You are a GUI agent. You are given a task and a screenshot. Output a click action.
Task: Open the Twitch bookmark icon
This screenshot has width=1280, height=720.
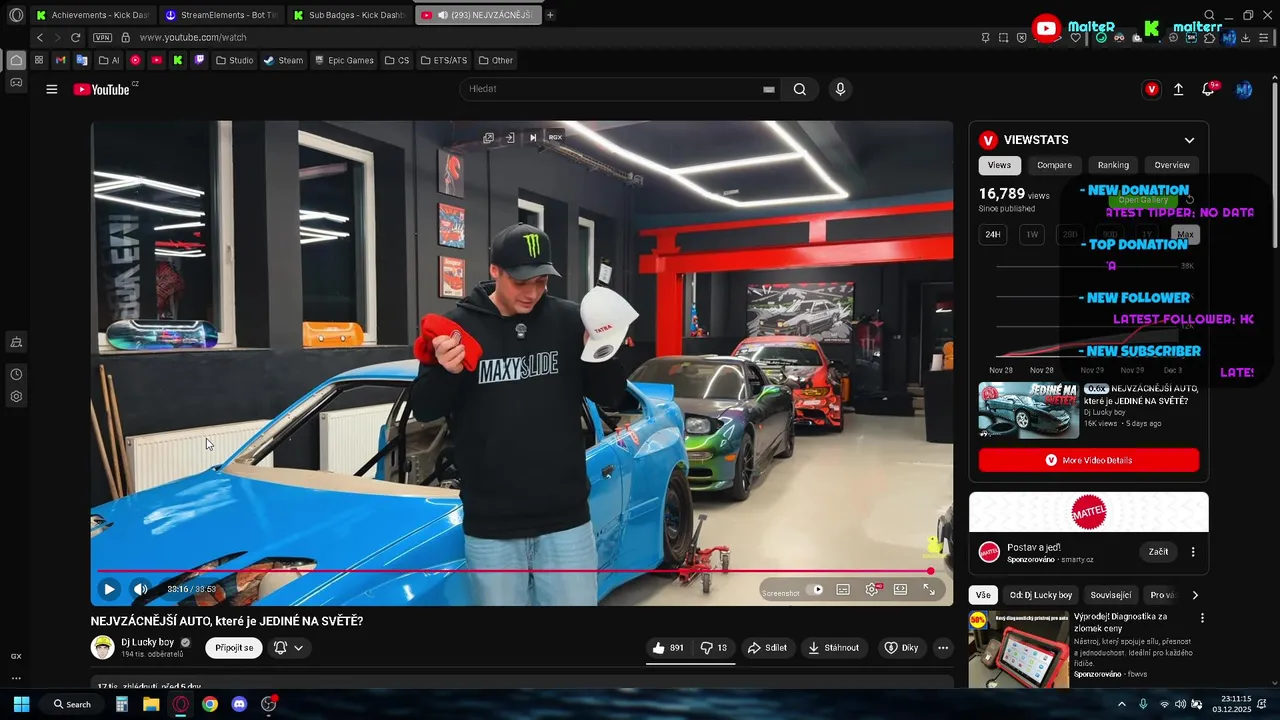(199, 60)
